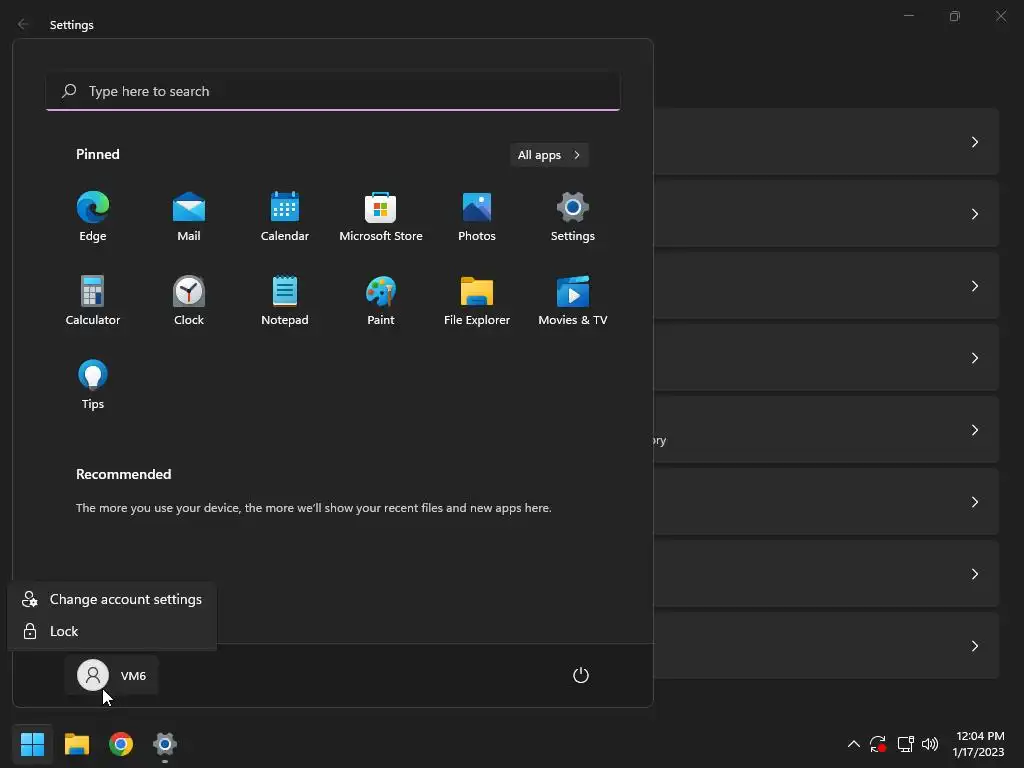1024x768 pixels.
Task: Open network status tray icon
Action: point(905,744)
